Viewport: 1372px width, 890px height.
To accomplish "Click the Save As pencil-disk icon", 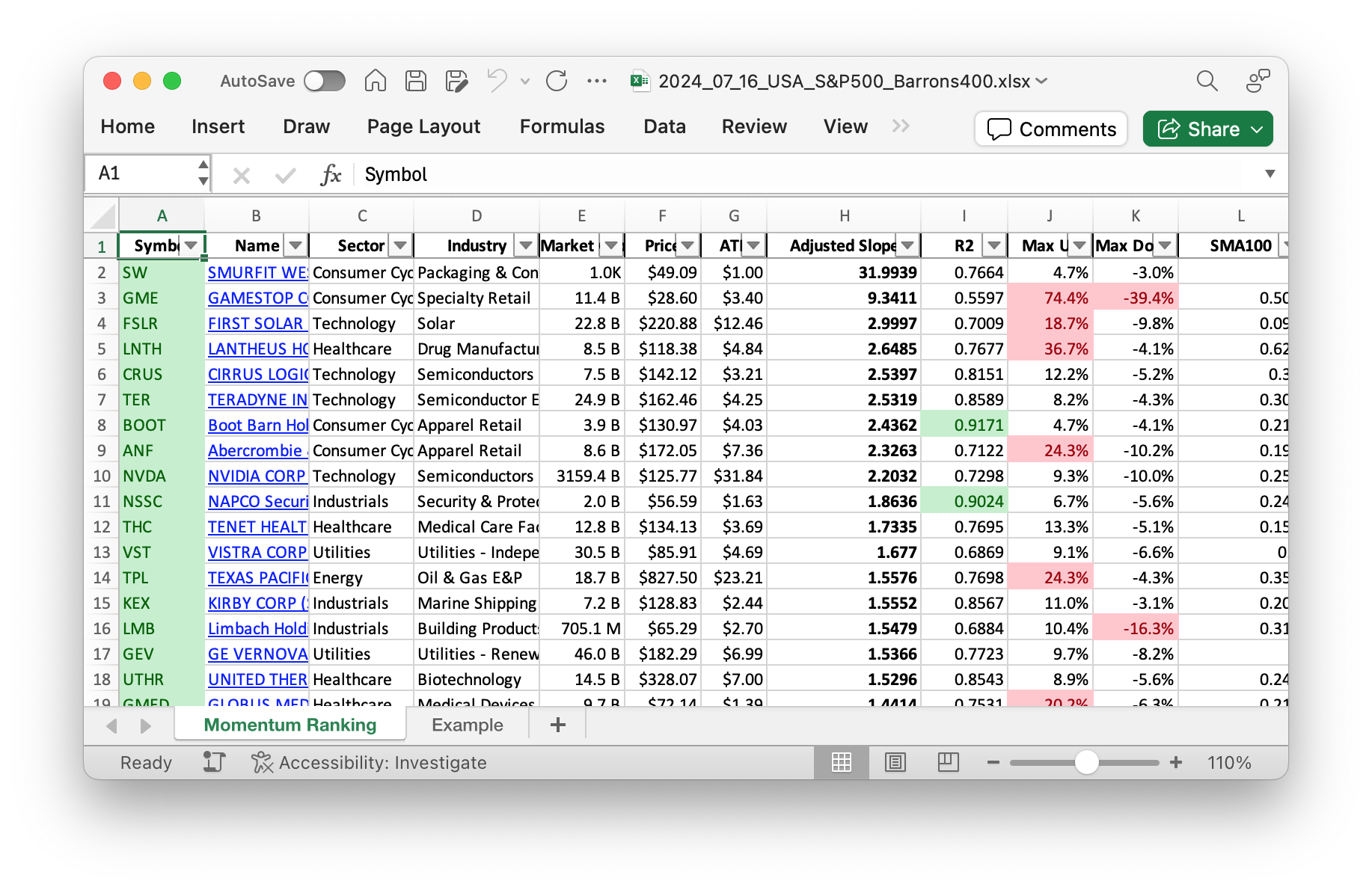I will pyautogui.click(x=456, y=81).
